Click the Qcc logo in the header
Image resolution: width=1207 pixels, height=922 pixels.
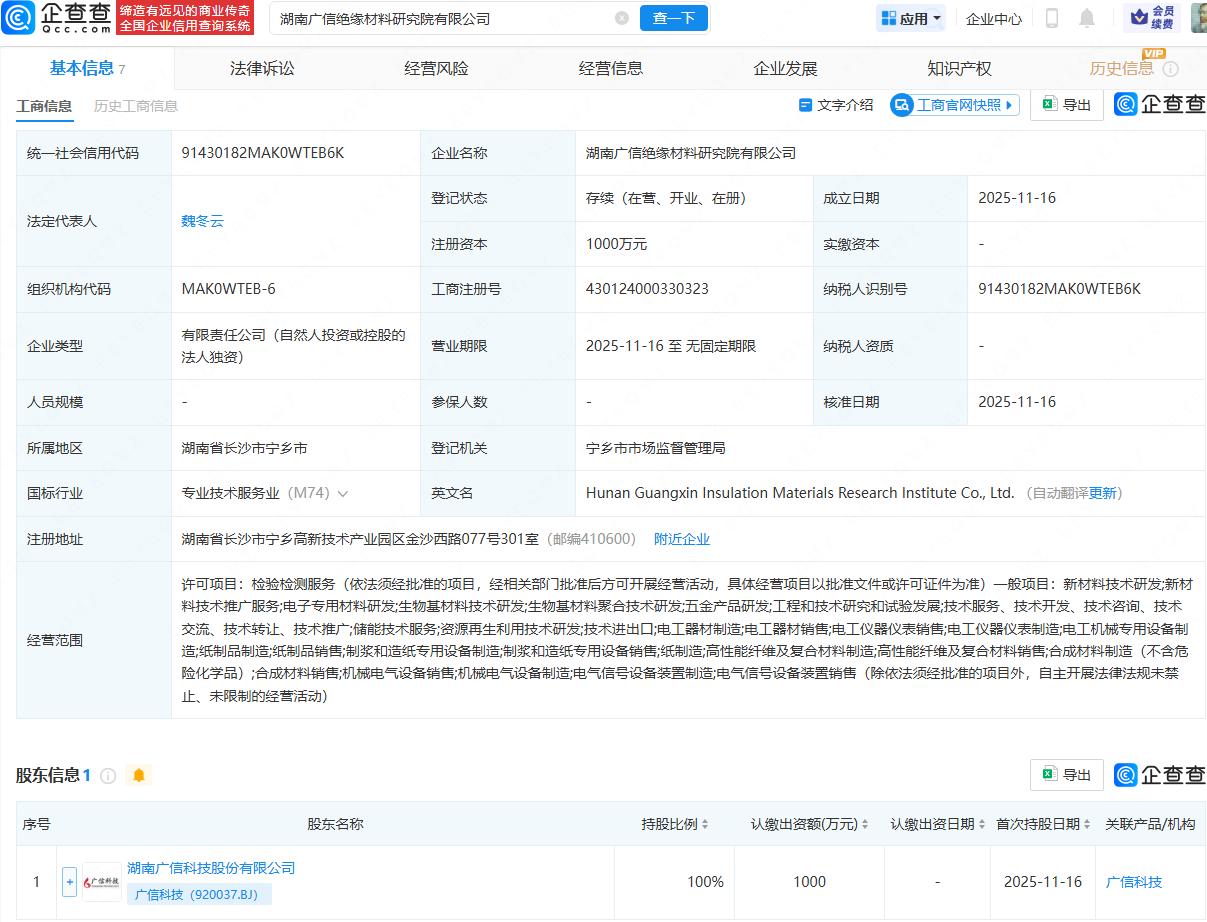coord(56,18)
